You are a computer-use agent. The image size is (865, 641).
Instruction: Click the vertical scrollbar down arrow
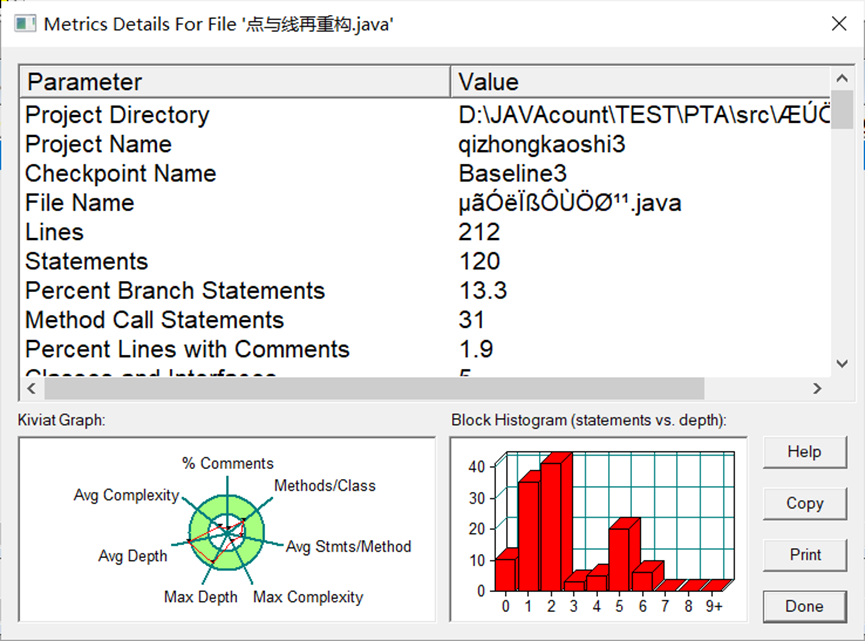pos(842,364)
